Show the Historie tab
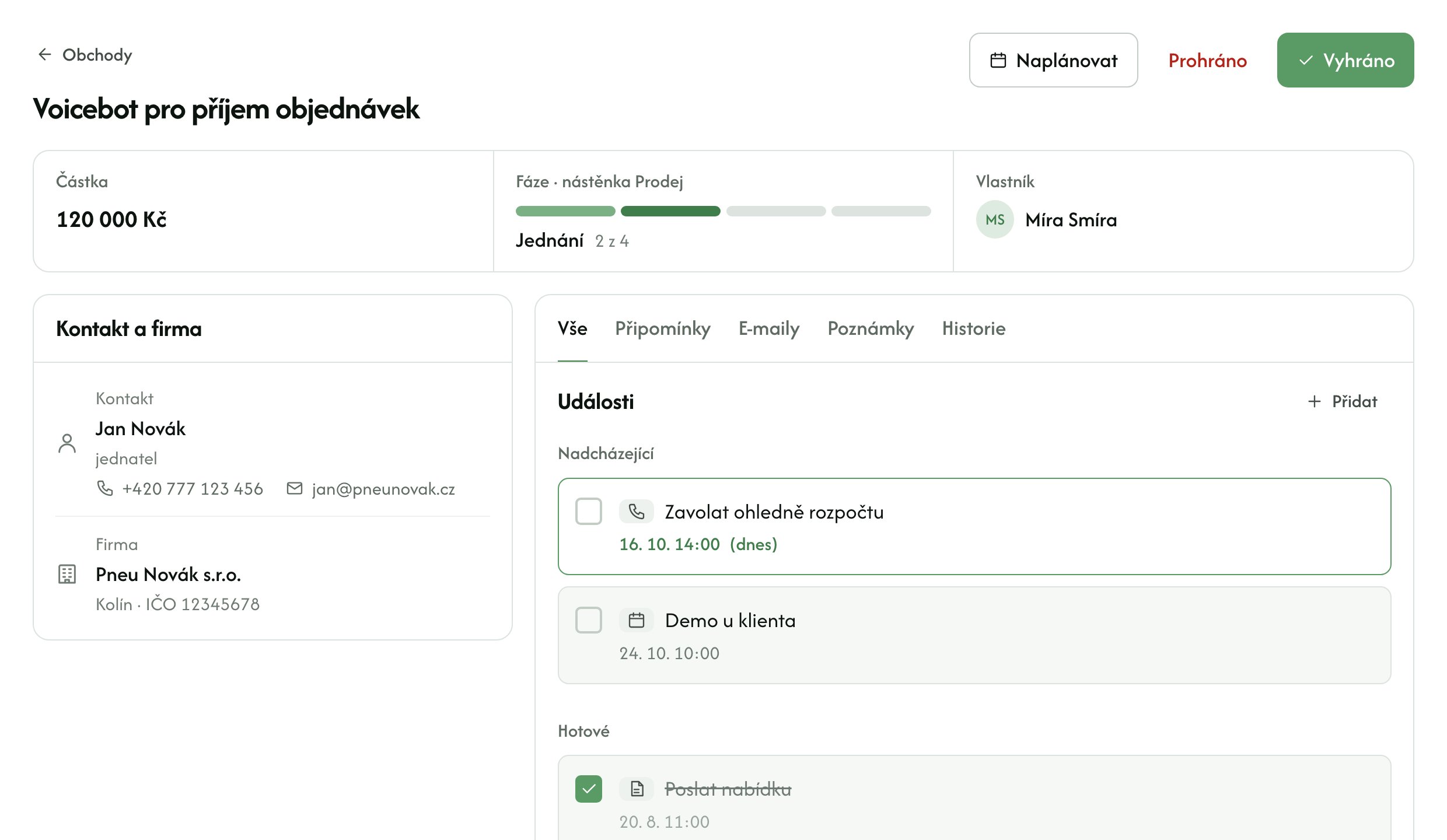Image resolution: width=1447 pixels, height=840 pixels. click(x=974, y=328)
